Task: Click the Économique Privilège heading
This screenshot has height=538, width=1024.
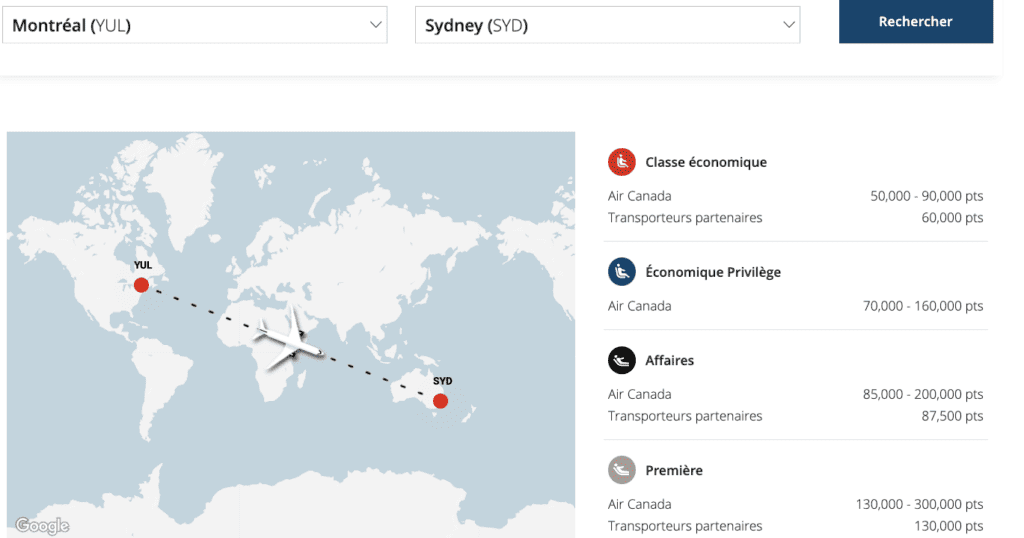Action: click(713, 272)
